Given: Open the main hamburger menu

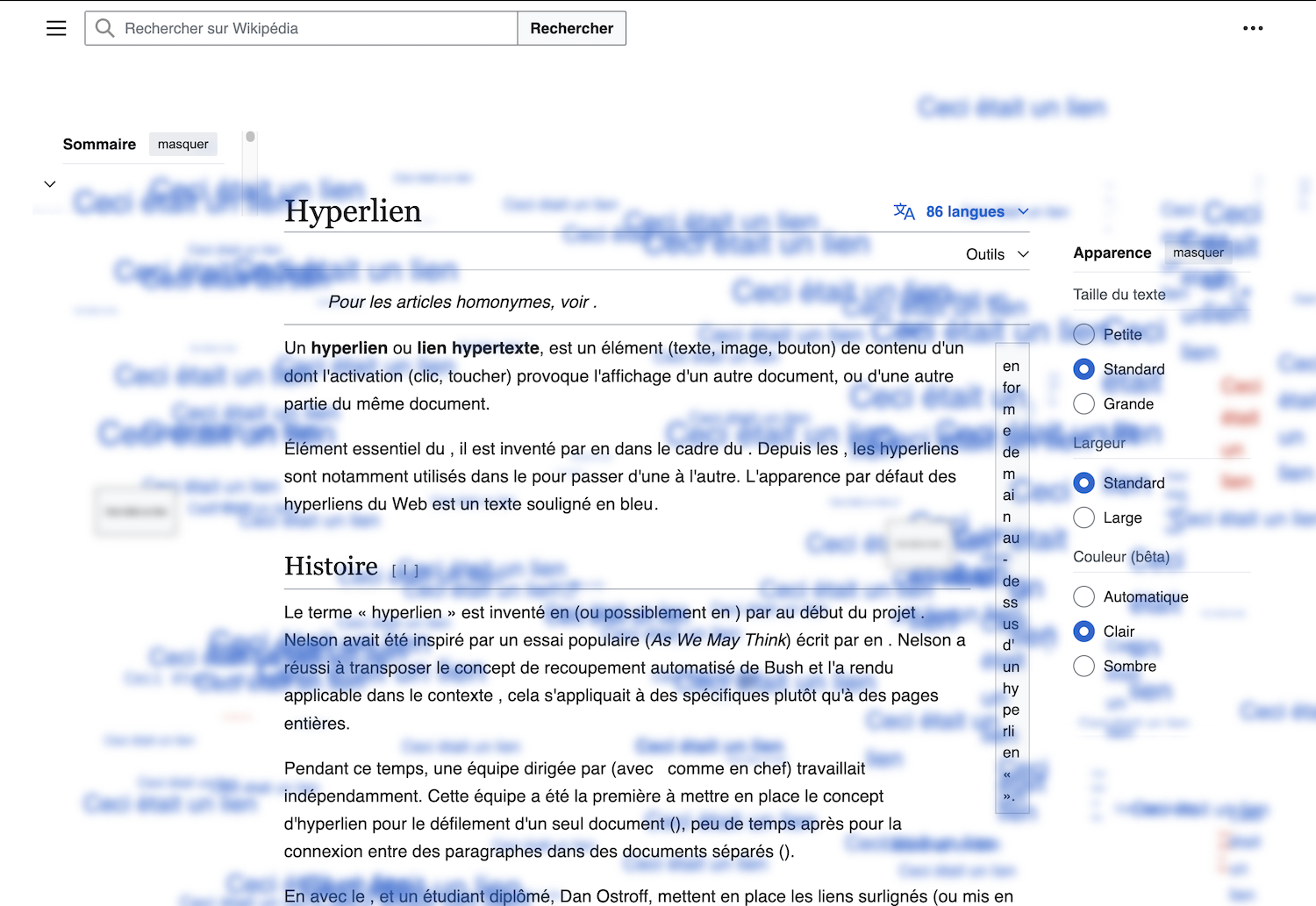Looking at the screenshot, I should pyautogui.click(x=56, y=28).
